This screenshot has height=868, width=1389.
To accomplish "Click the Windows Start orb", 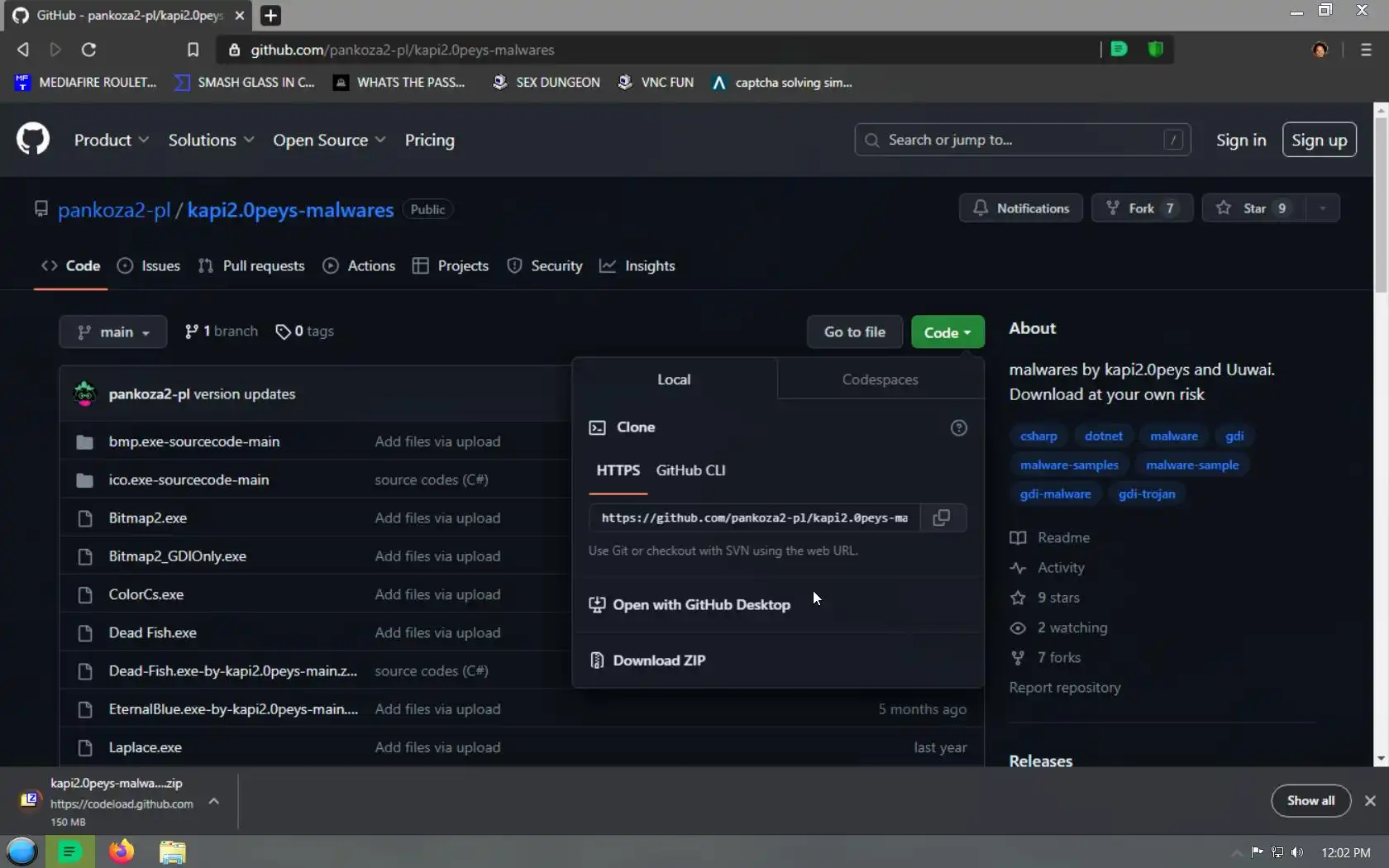I will pyautogui.click(x=21, y=851).
